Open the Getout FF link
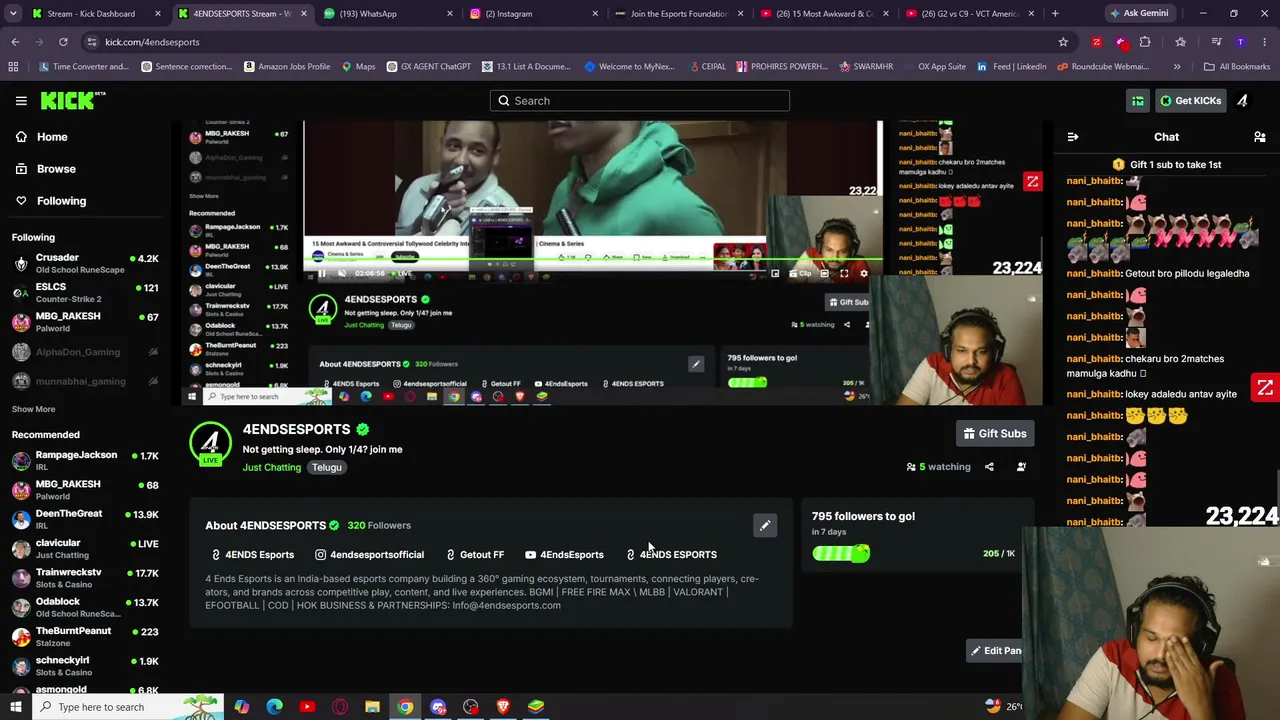 pos(474,555)
